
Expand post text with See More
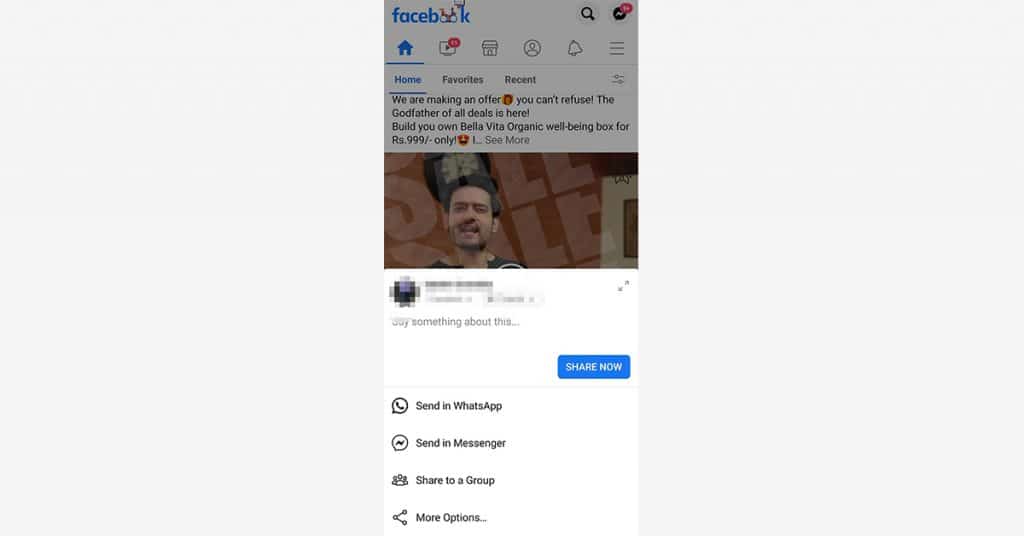point(507,140)
